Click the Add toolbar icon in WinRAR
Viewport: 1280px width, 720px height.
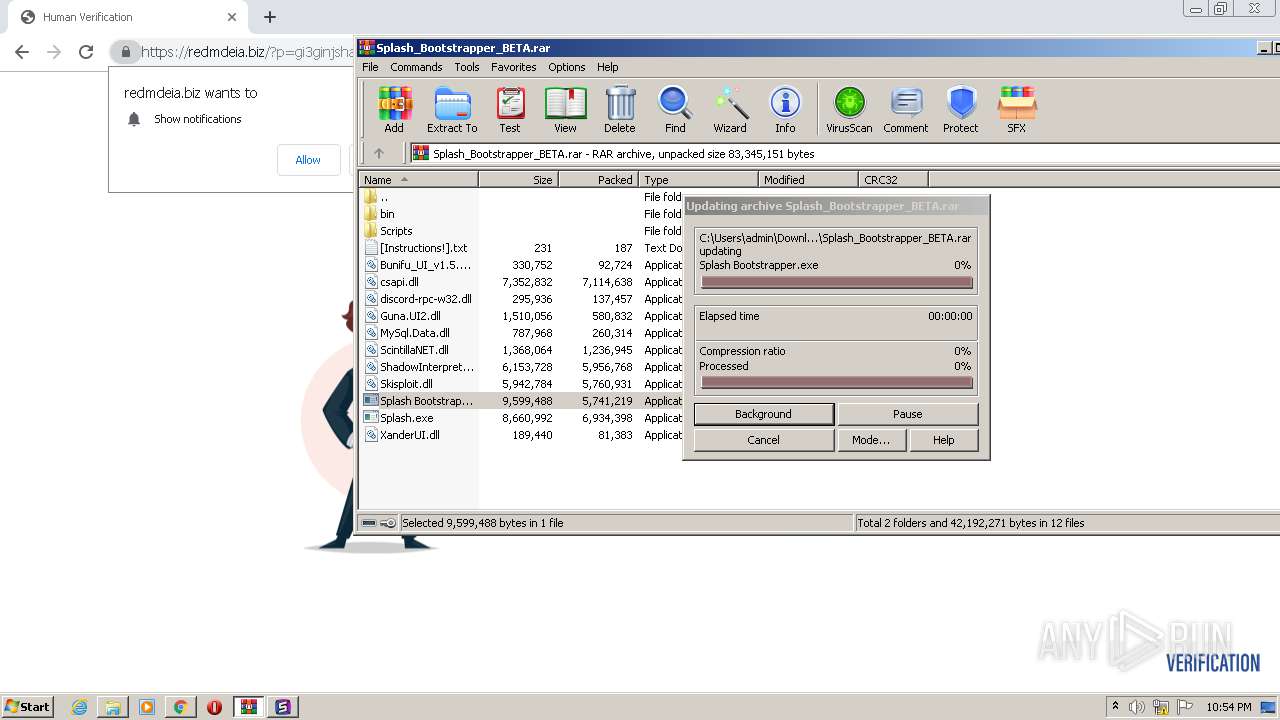point(394,109)
